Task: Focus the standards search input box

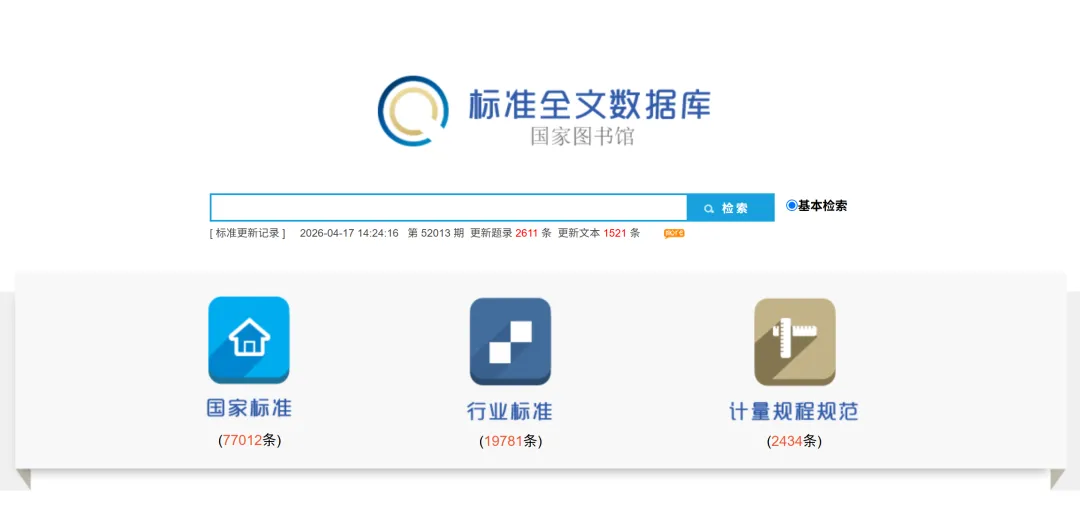Action: pos(449,207)
